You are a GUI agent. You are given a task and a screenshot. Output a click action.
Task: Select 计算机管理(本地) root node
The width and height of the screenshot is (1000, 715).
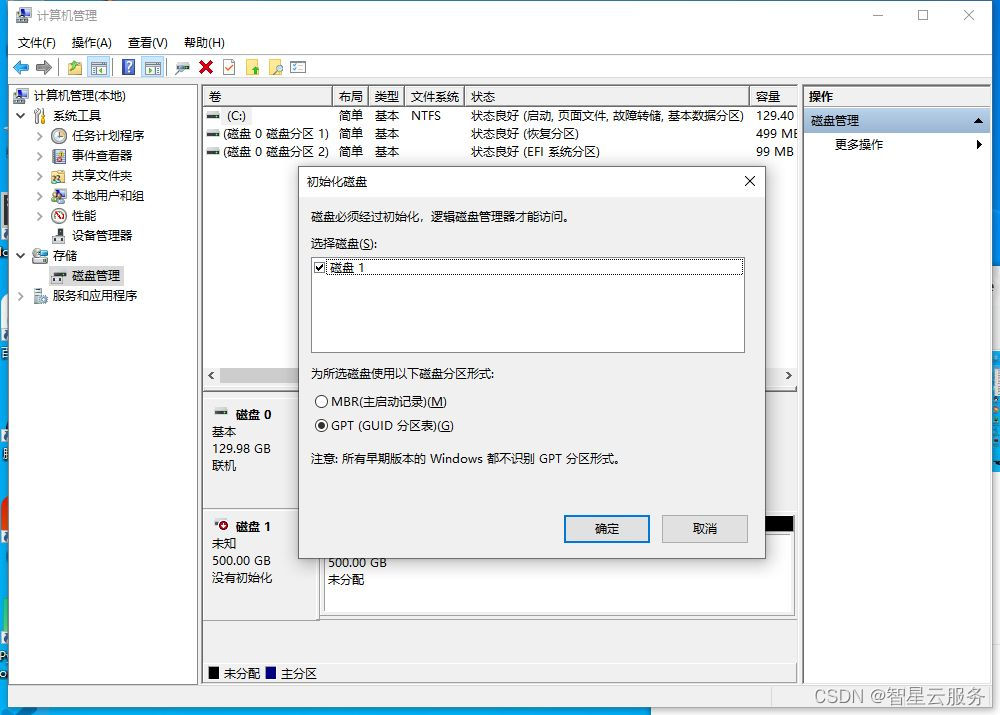[x=80, y=96]
